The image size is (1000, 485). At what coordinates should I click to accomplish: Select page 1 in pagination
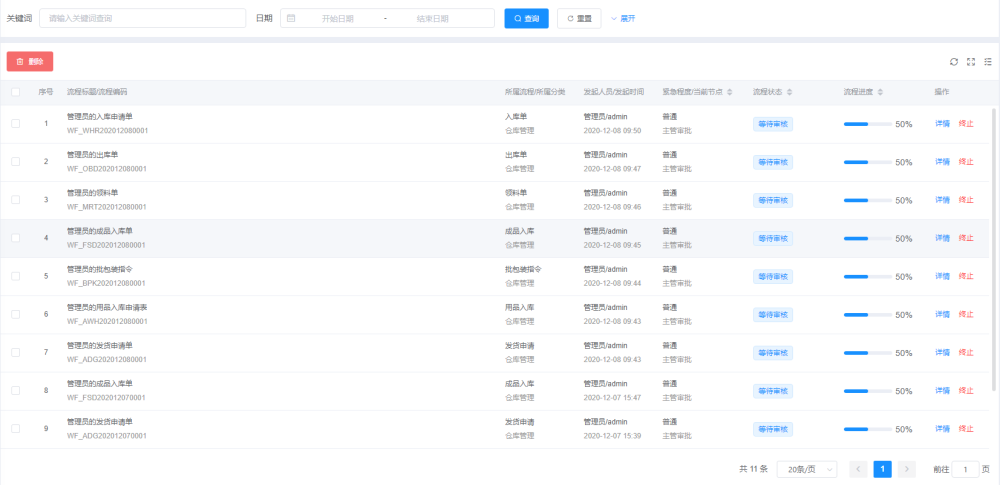coord(883,469)
